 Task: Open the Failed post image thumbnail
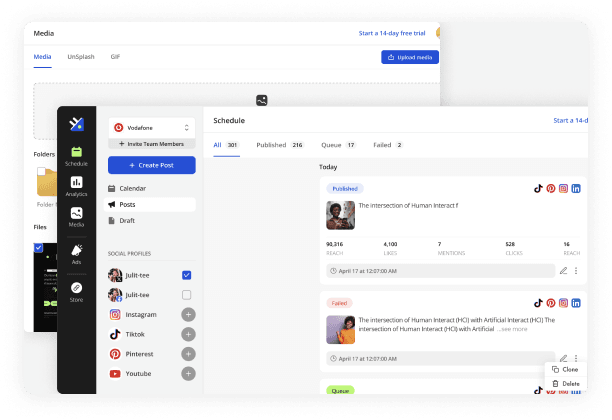tap(340, 330)
